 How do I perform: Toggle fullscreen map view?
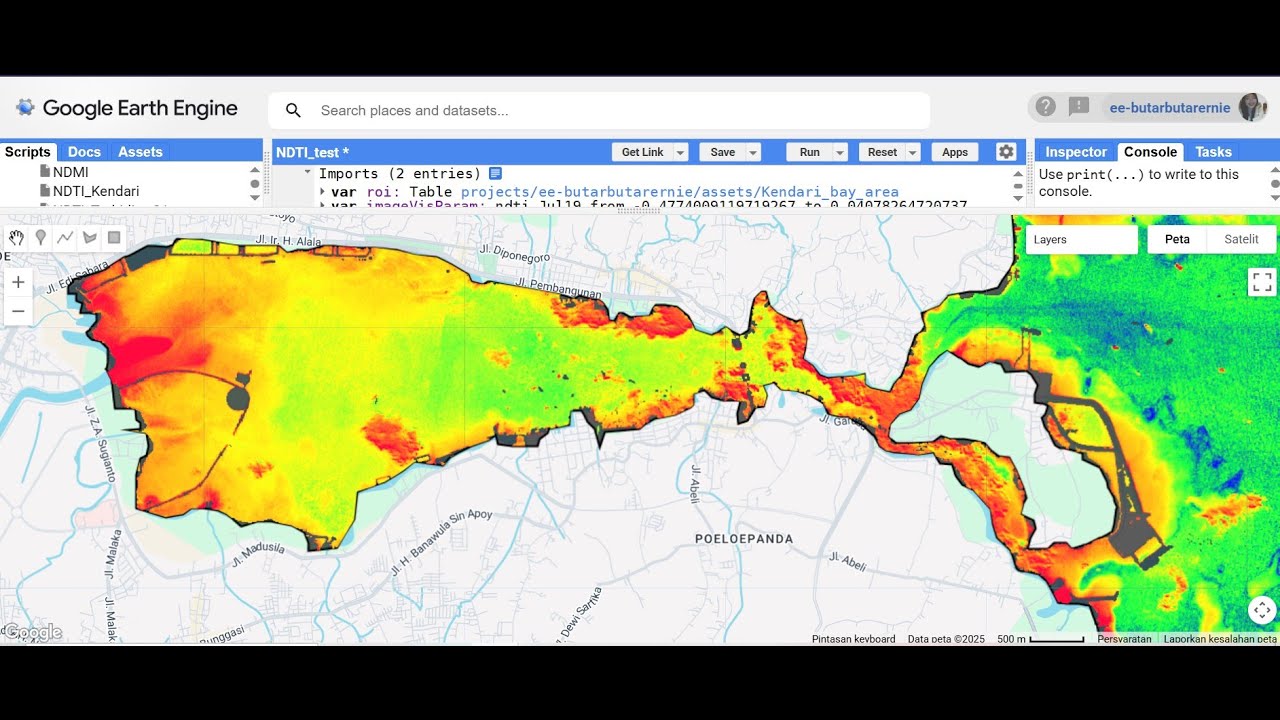[x=1262, y=282]
